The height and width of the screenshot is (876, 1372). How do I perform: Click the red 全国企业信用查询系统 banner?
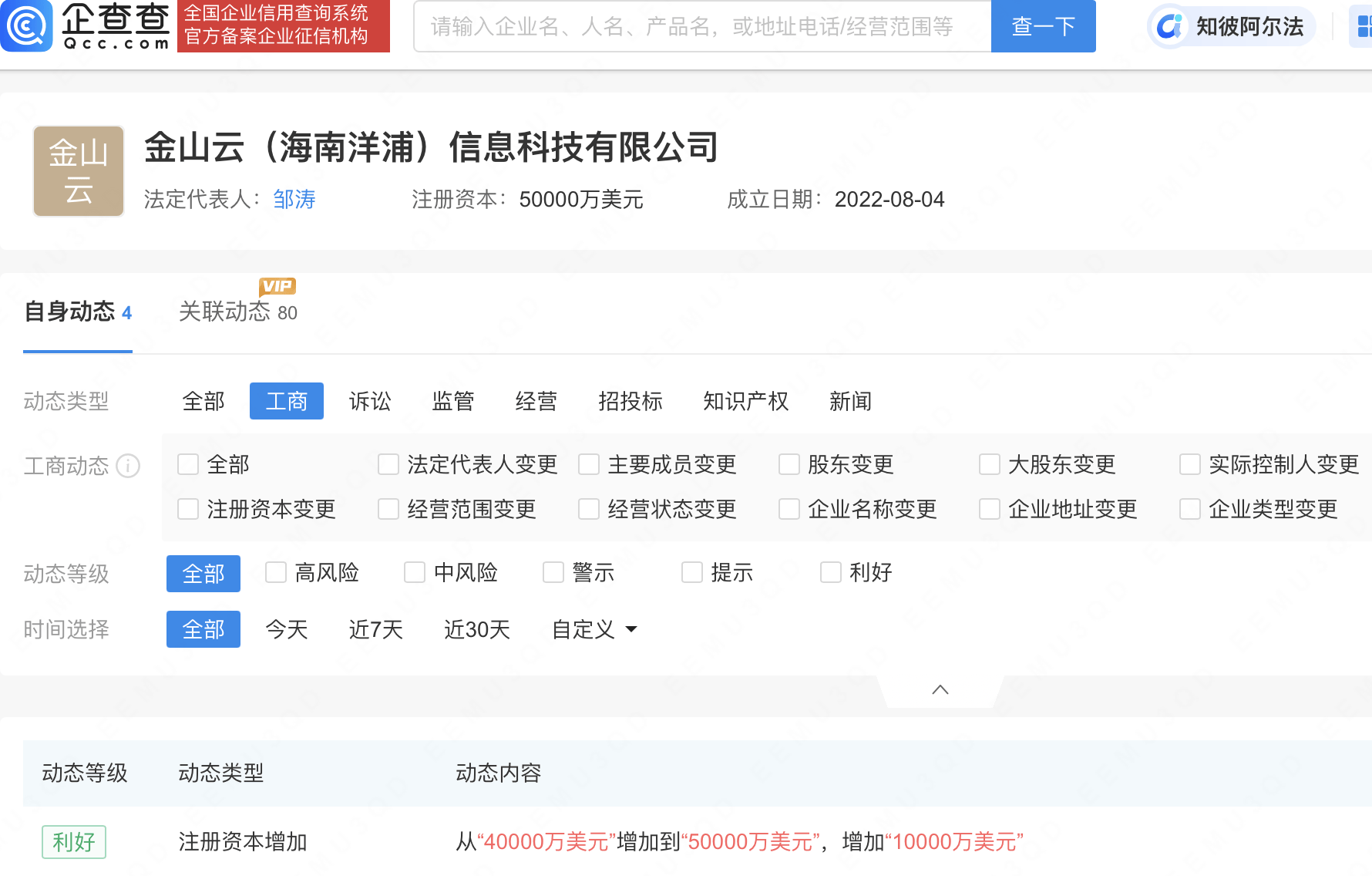coord(284,26)
